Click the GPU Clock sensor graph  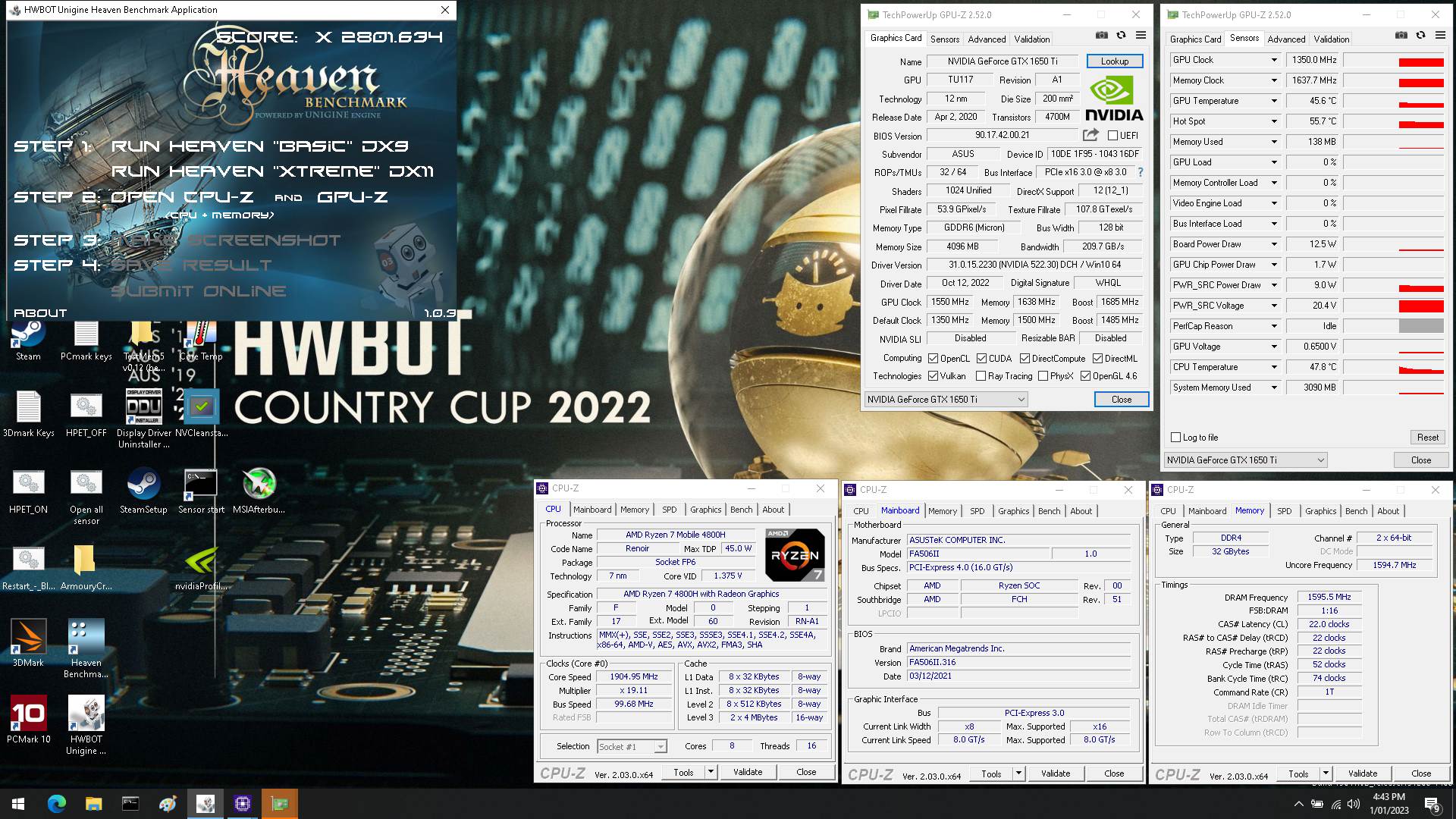click(1394, 60)
